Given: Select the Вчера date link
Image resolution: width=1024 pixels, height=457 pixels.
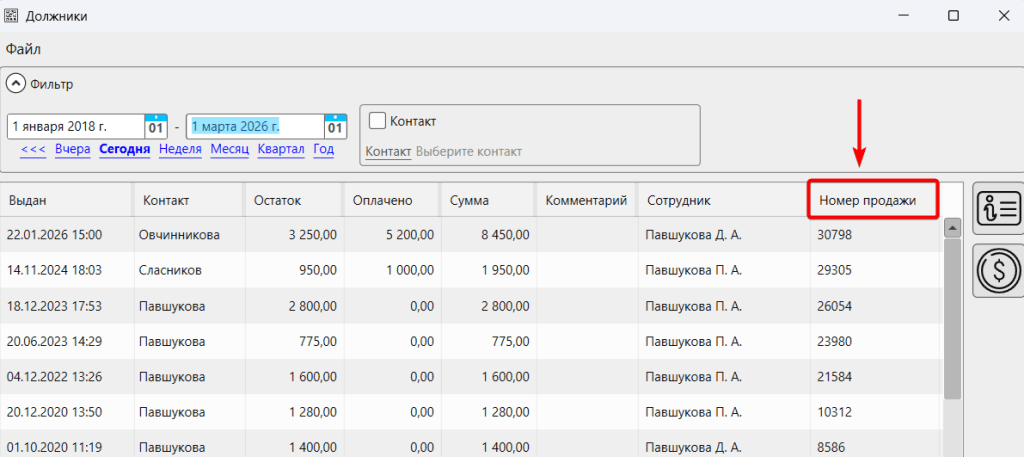Looking at the screenshot, I should [72, 149].
